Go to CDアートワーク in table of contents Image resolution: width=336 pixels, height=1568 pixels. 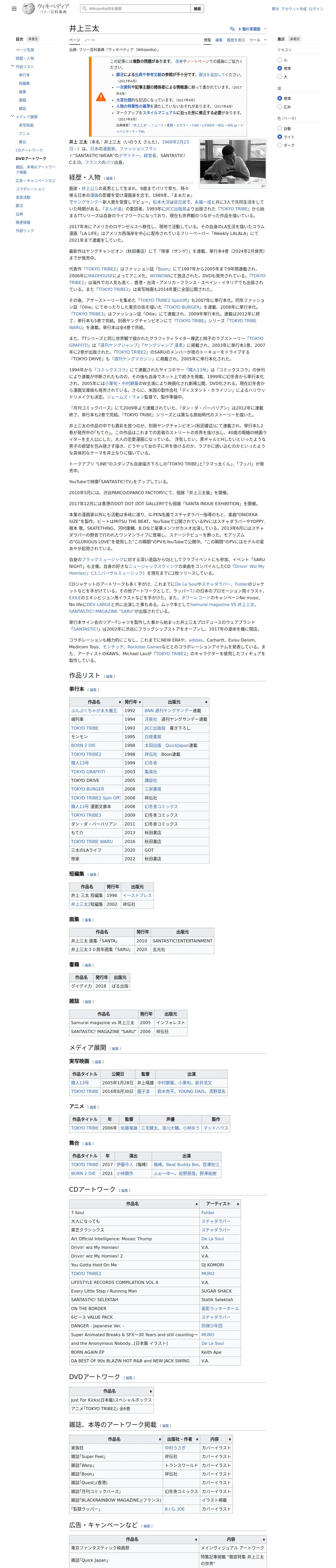click(29, 150)
